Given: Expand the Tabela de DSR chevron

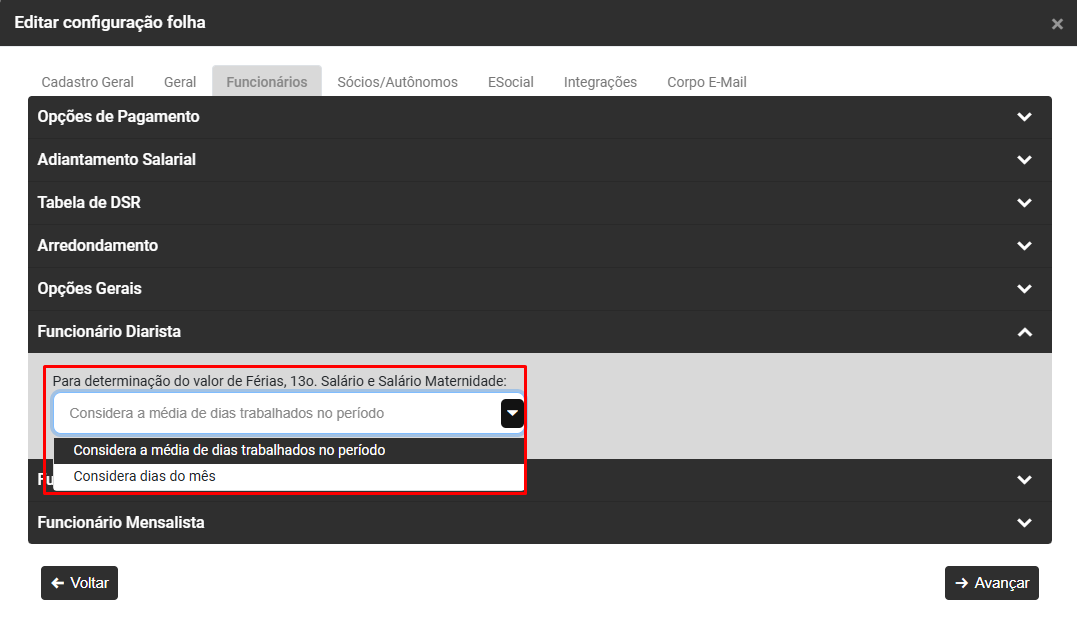Looking at the screenshot, I should point(1024,203).
